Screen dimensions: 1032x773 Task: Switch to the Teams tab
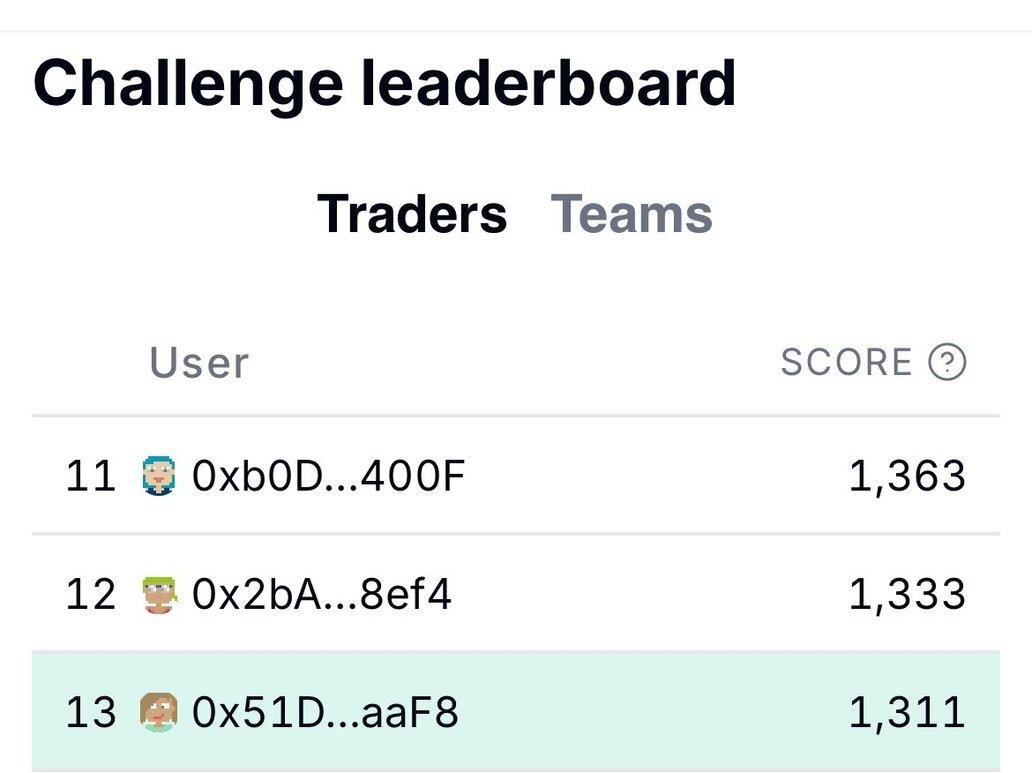click(x=631, y=214)
